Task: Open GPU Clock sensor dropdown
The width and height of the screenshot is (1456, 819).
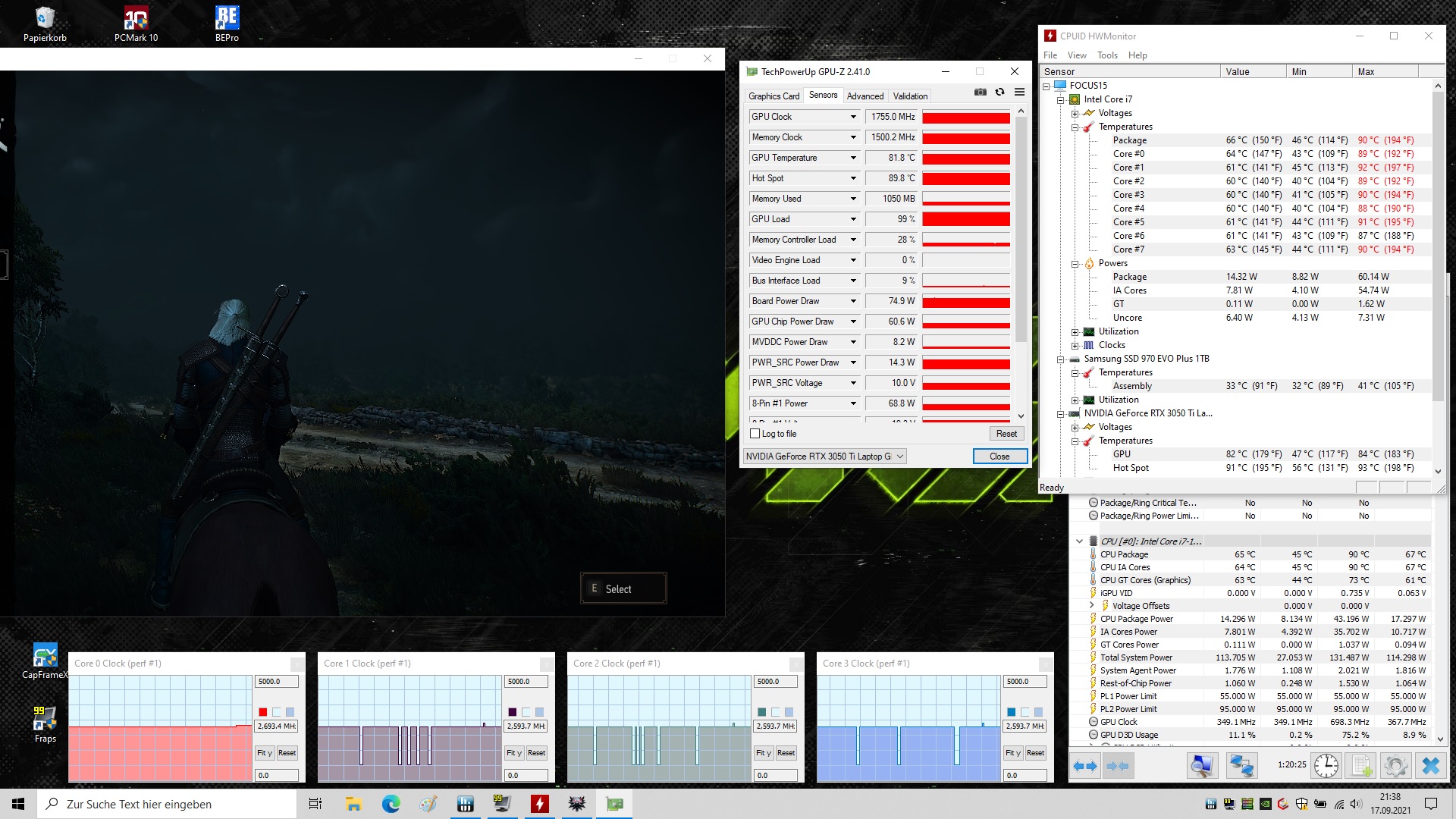Action: [853, 117]
